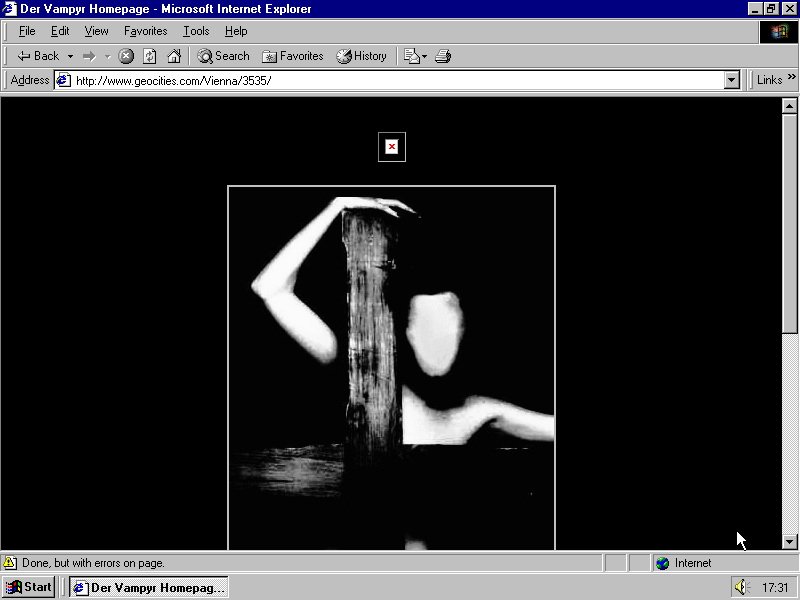This screenshot has height=600, width=800.
Task: Click the Windows Start button
Action: coord(29,587)
